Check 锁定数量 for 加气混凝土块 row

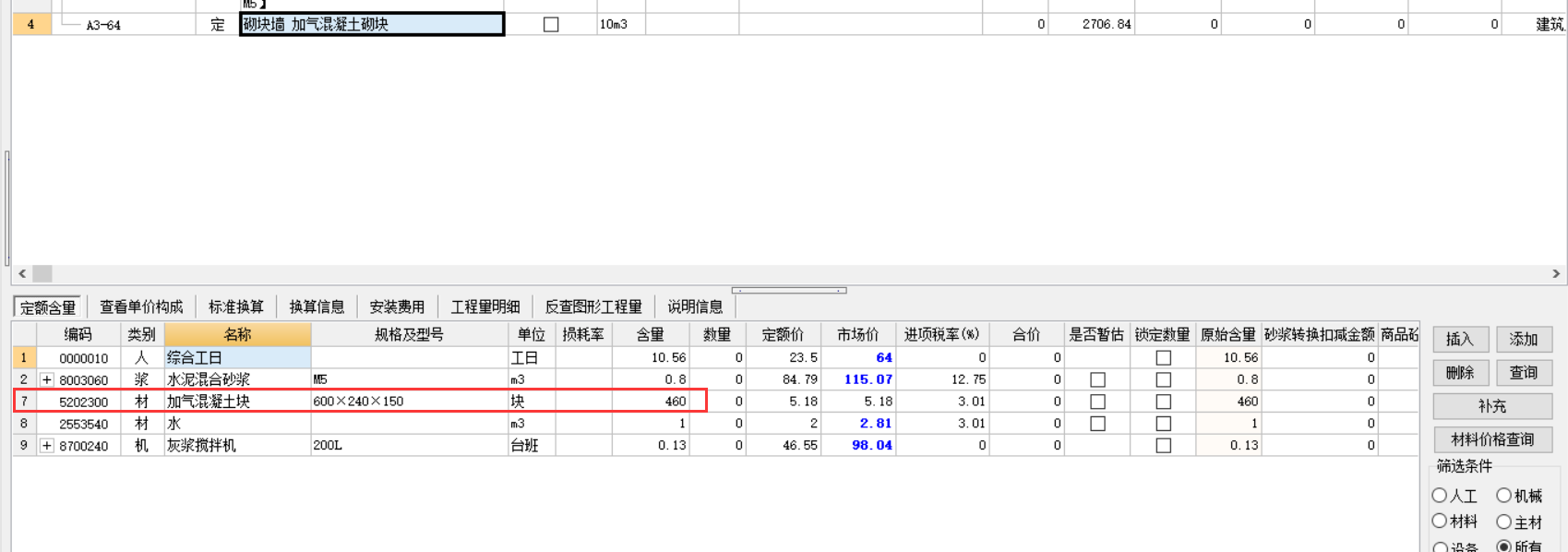click(x=1163, y=402)
